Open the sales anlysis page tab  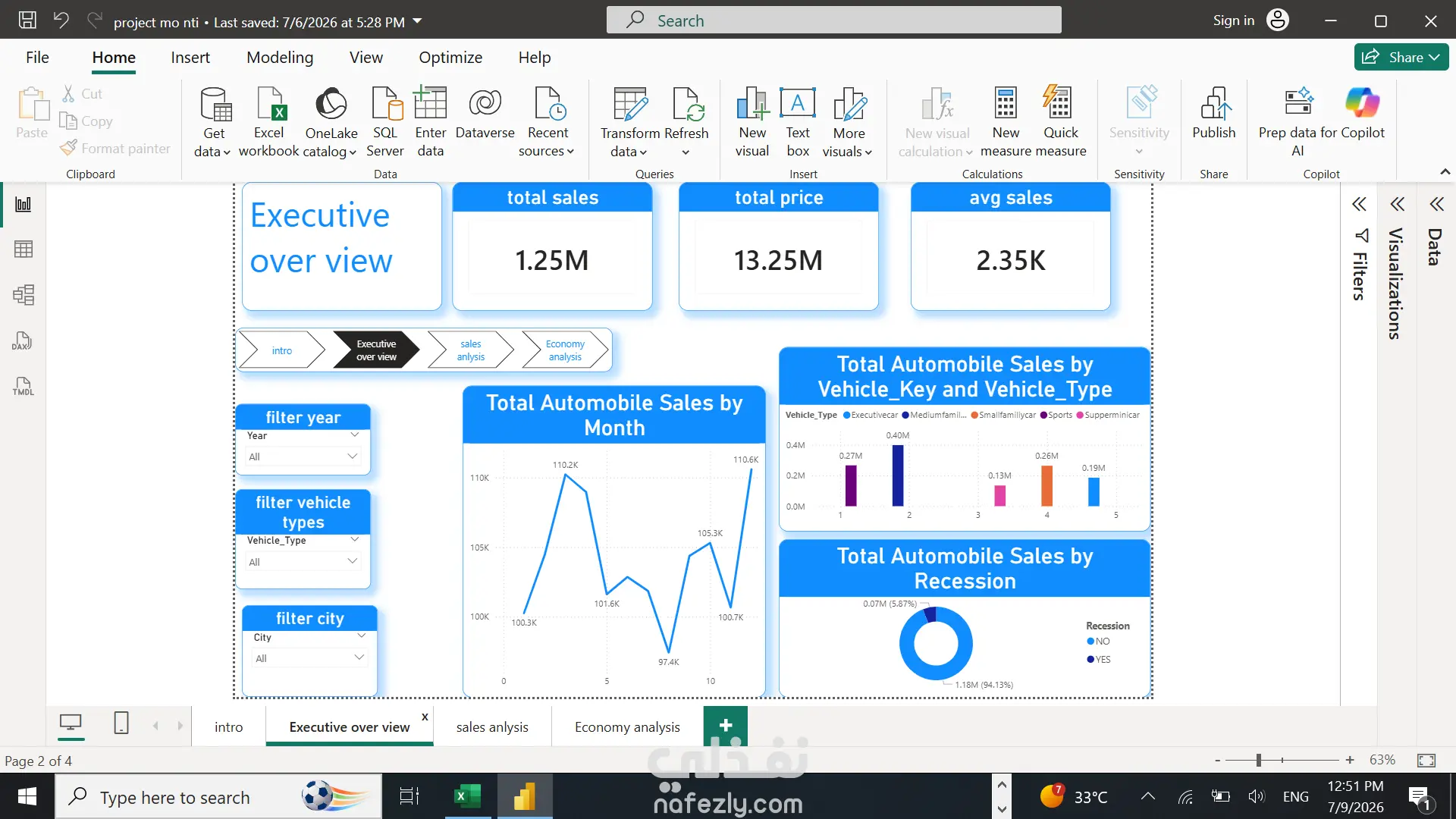492,727
